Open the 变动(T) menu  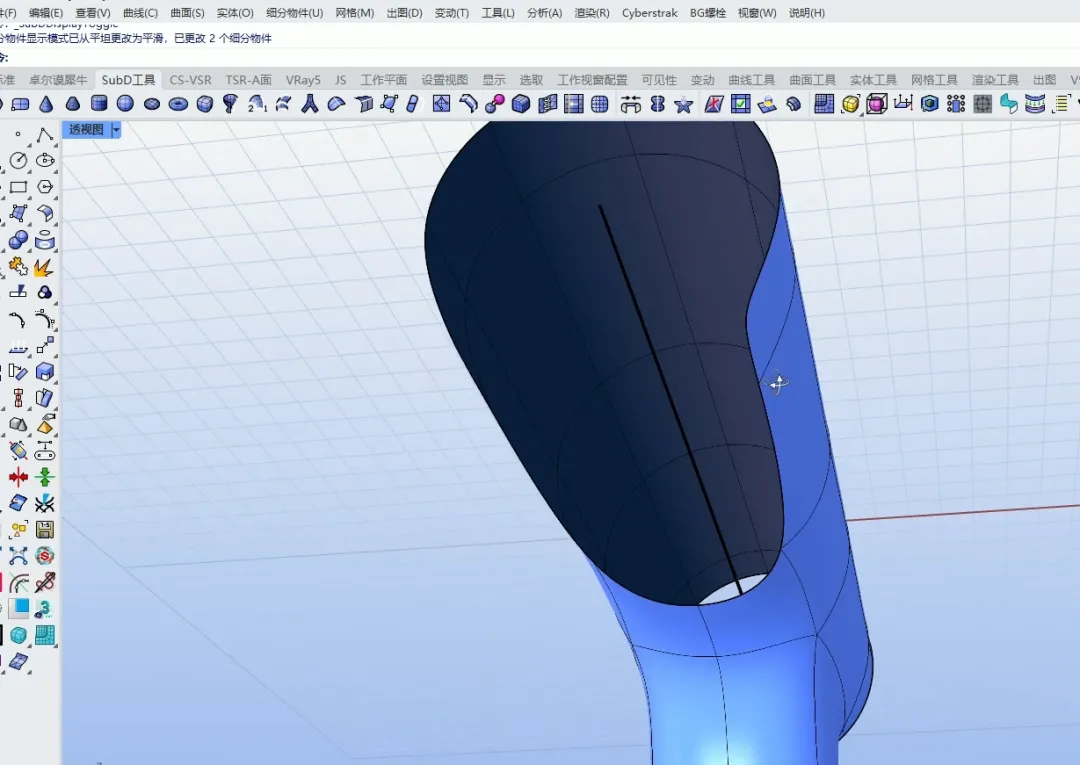pos(451,12)
